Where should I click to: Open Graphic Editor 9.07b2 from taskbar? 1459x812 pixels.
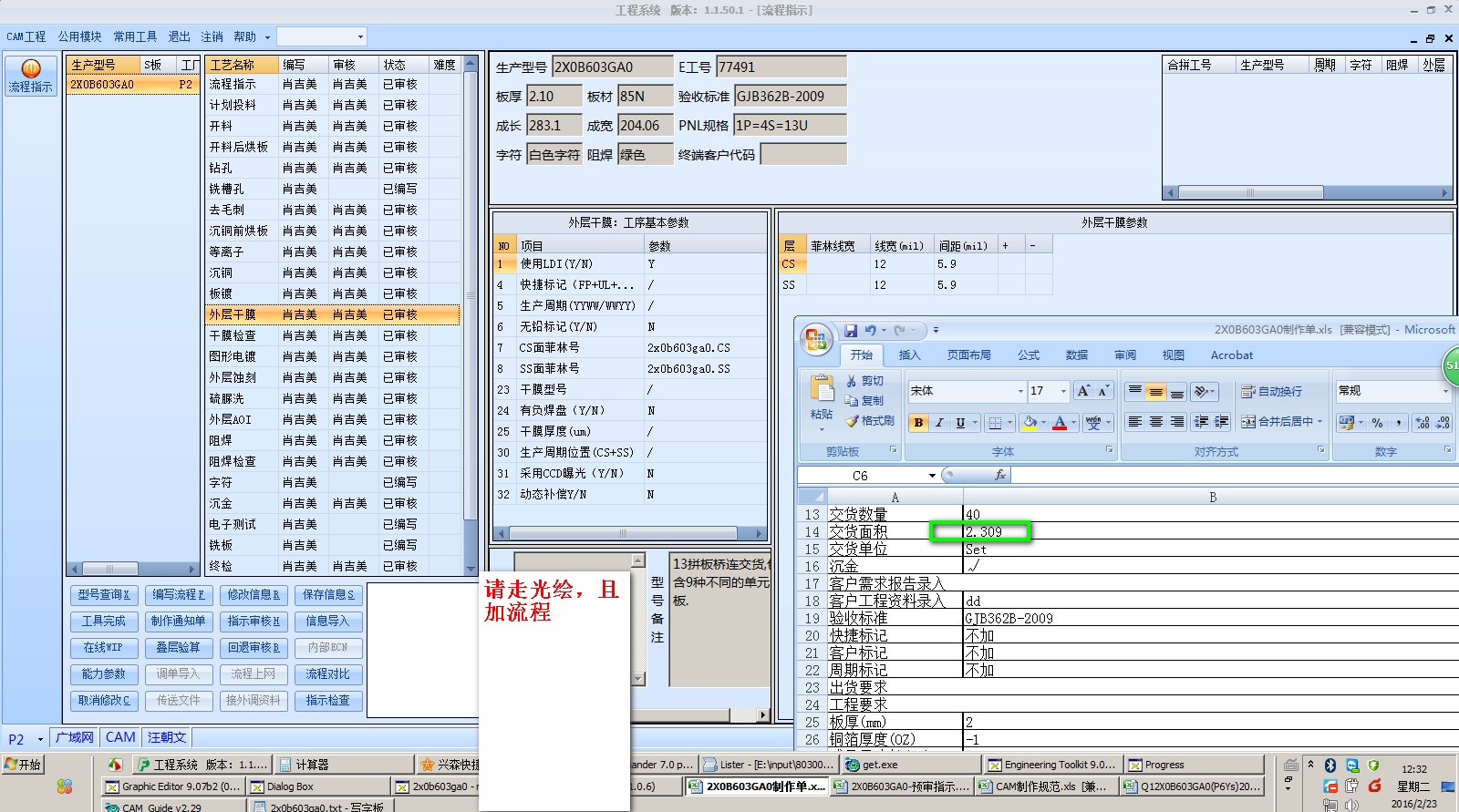click(x=173, y=786)
